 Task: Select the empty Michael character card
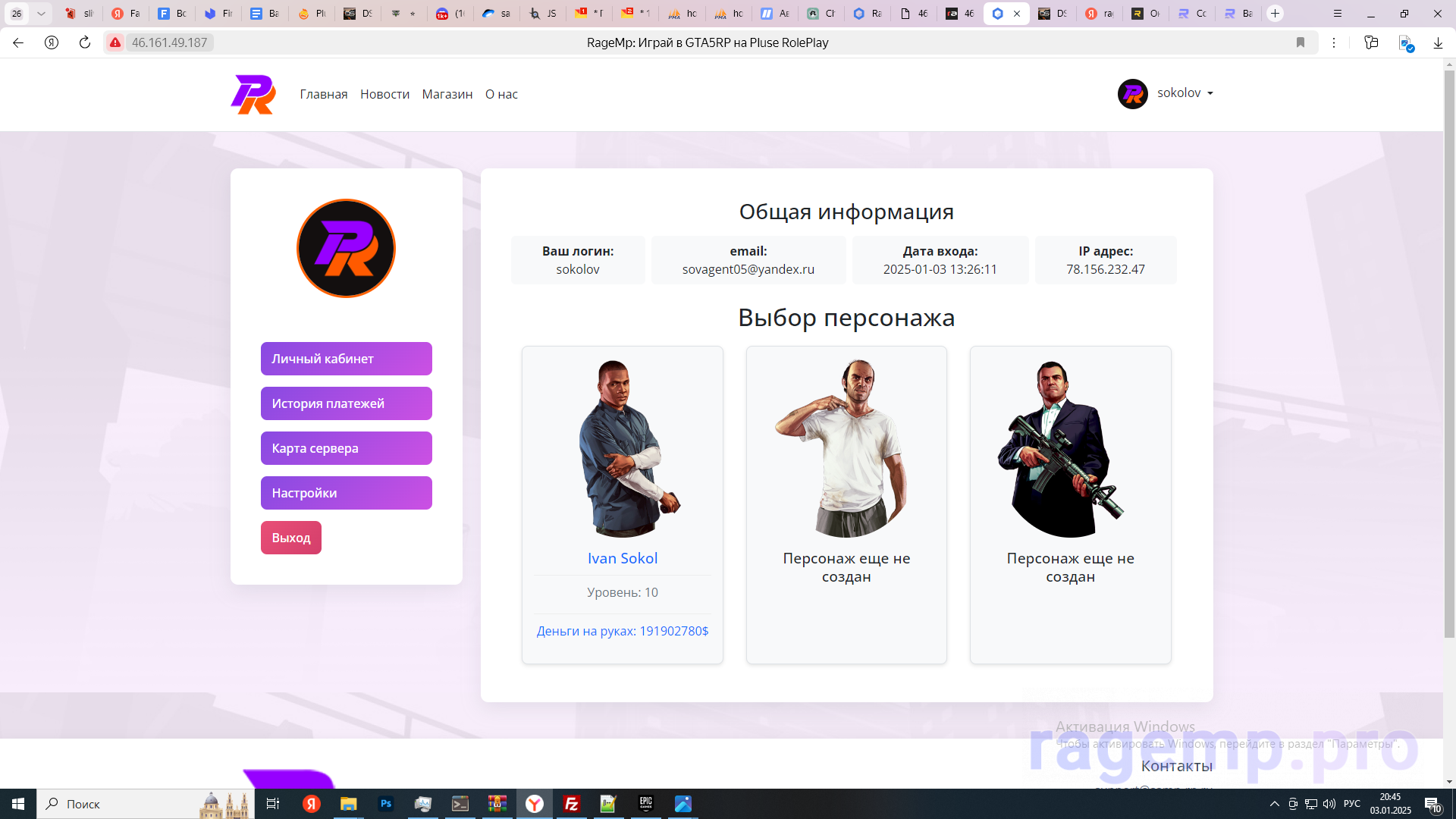[1071, 505]
